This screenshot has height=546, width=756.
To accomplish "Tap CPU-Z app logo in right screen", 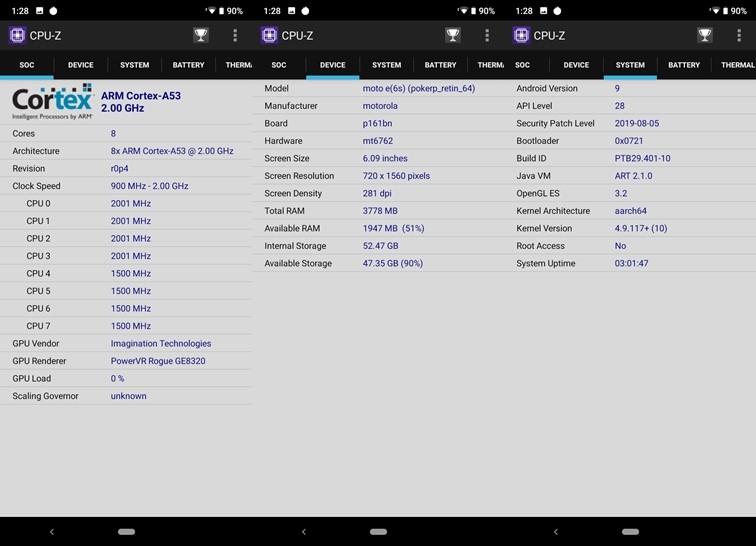I will click(x=521, y=35).
